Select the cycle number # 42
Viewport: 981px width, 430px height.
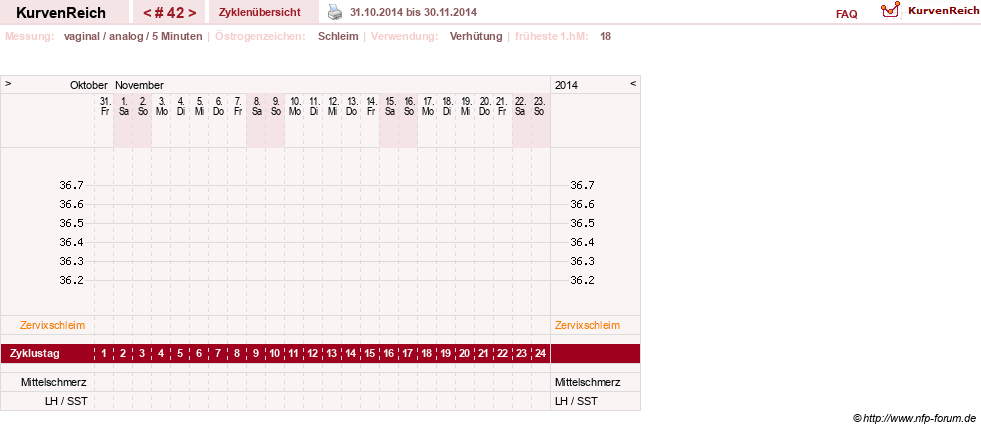coord(169,13)
